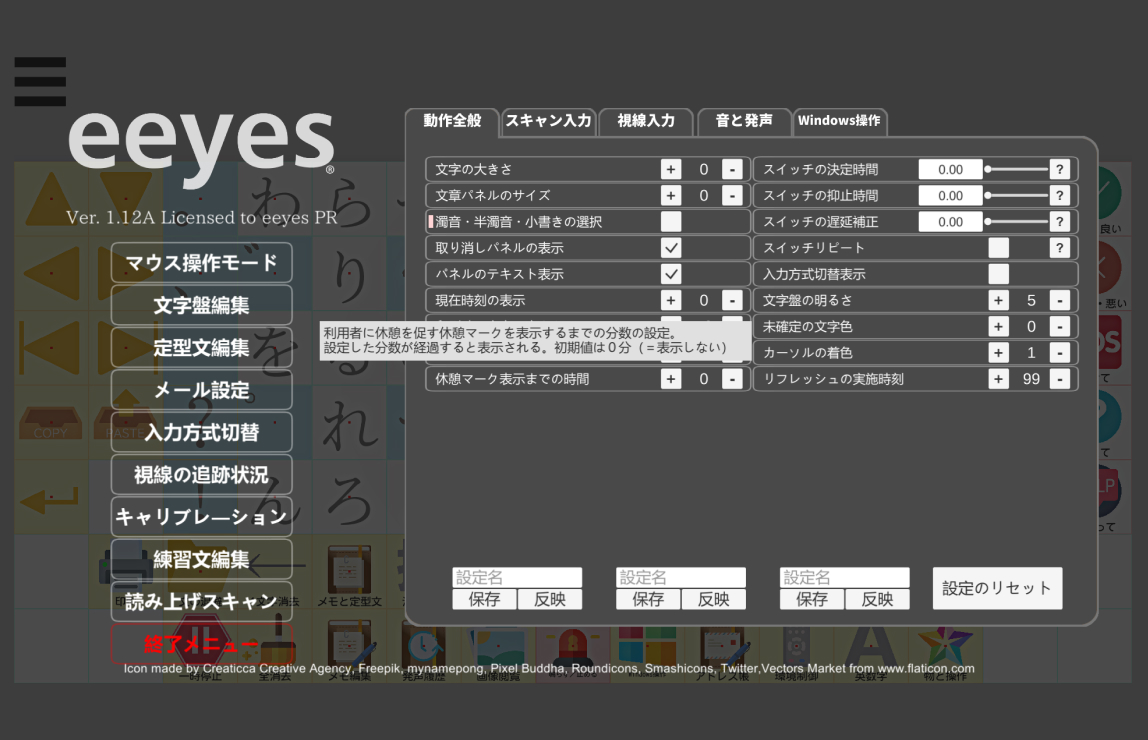Increase 未確定の文字色 value
This screenshot has width=1148, height=740.
[998, 326]
